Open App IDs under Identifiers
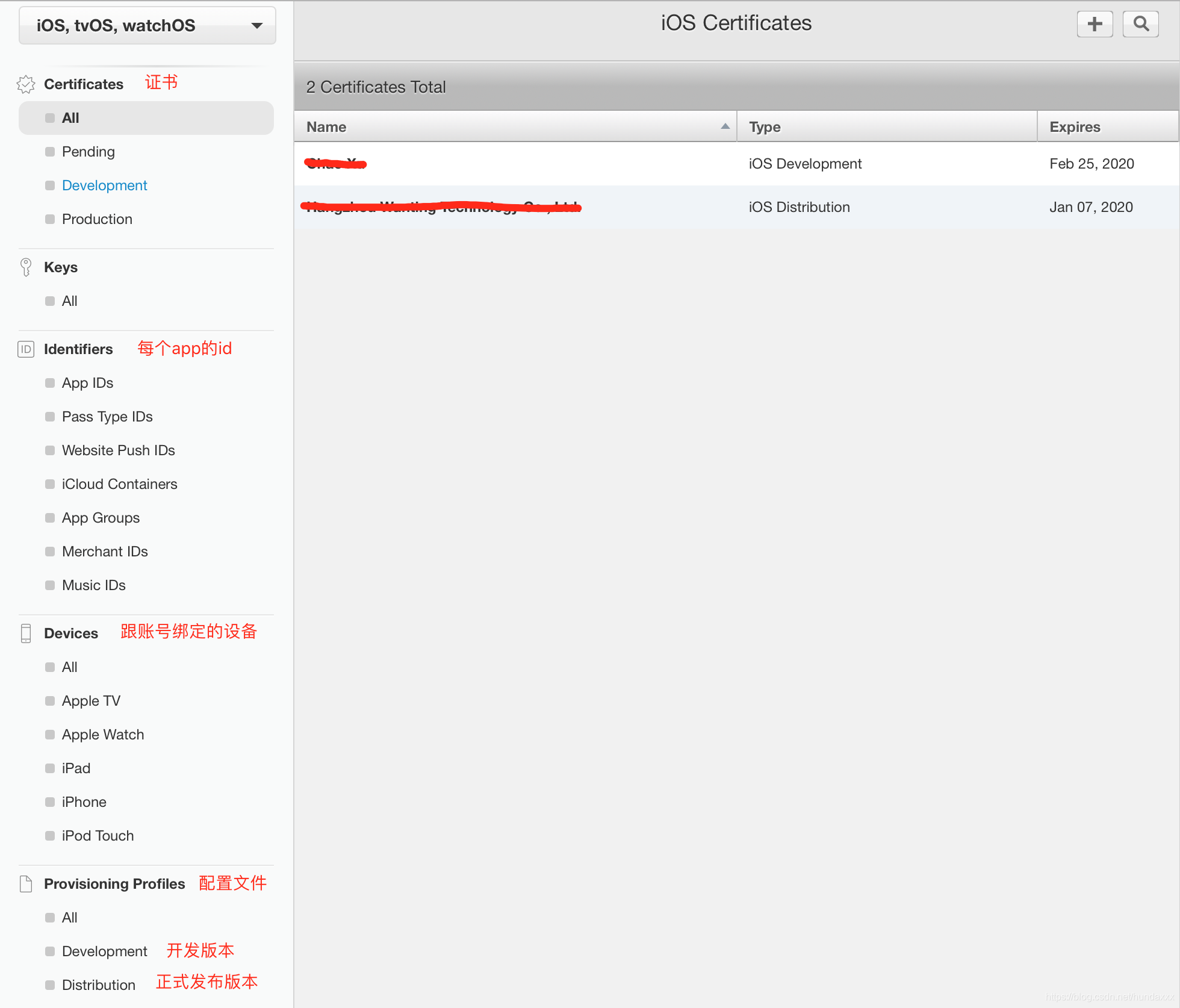 [x=87, y=383]
